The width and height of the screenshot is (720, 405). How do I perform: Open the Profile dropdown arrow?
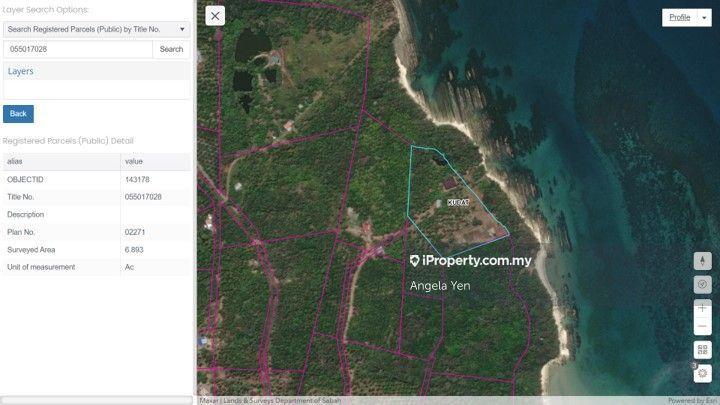click(x=704, y=18)
